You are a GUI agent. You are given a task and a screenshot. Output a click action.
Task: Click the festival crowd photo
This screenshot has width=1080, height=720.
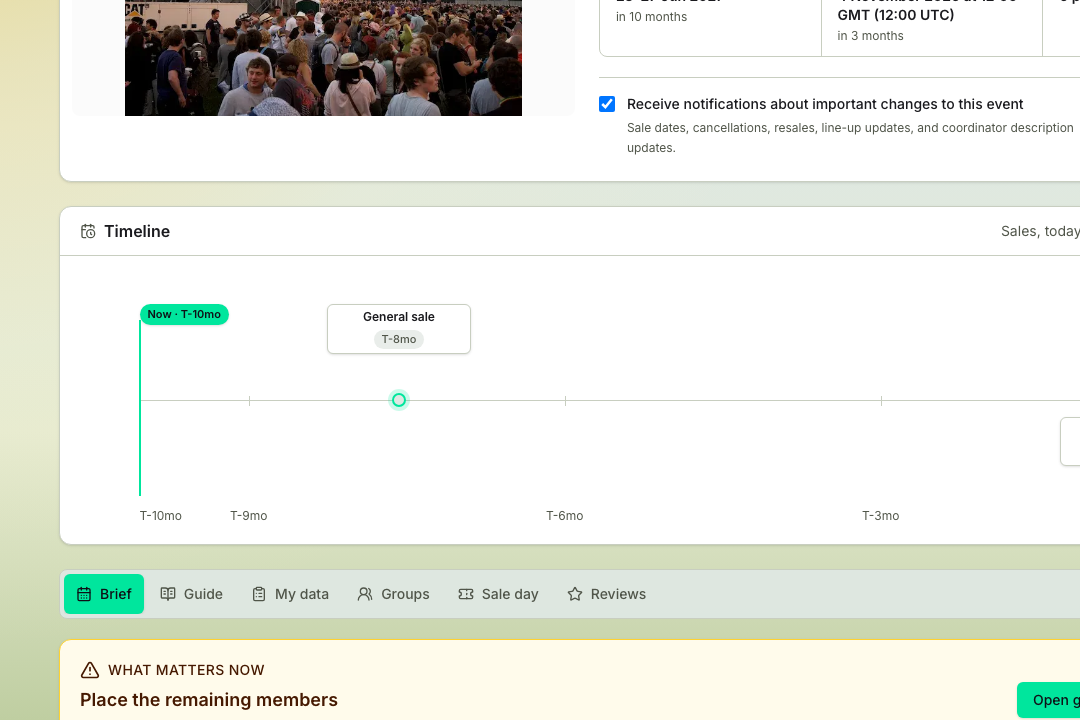(323, 58)
